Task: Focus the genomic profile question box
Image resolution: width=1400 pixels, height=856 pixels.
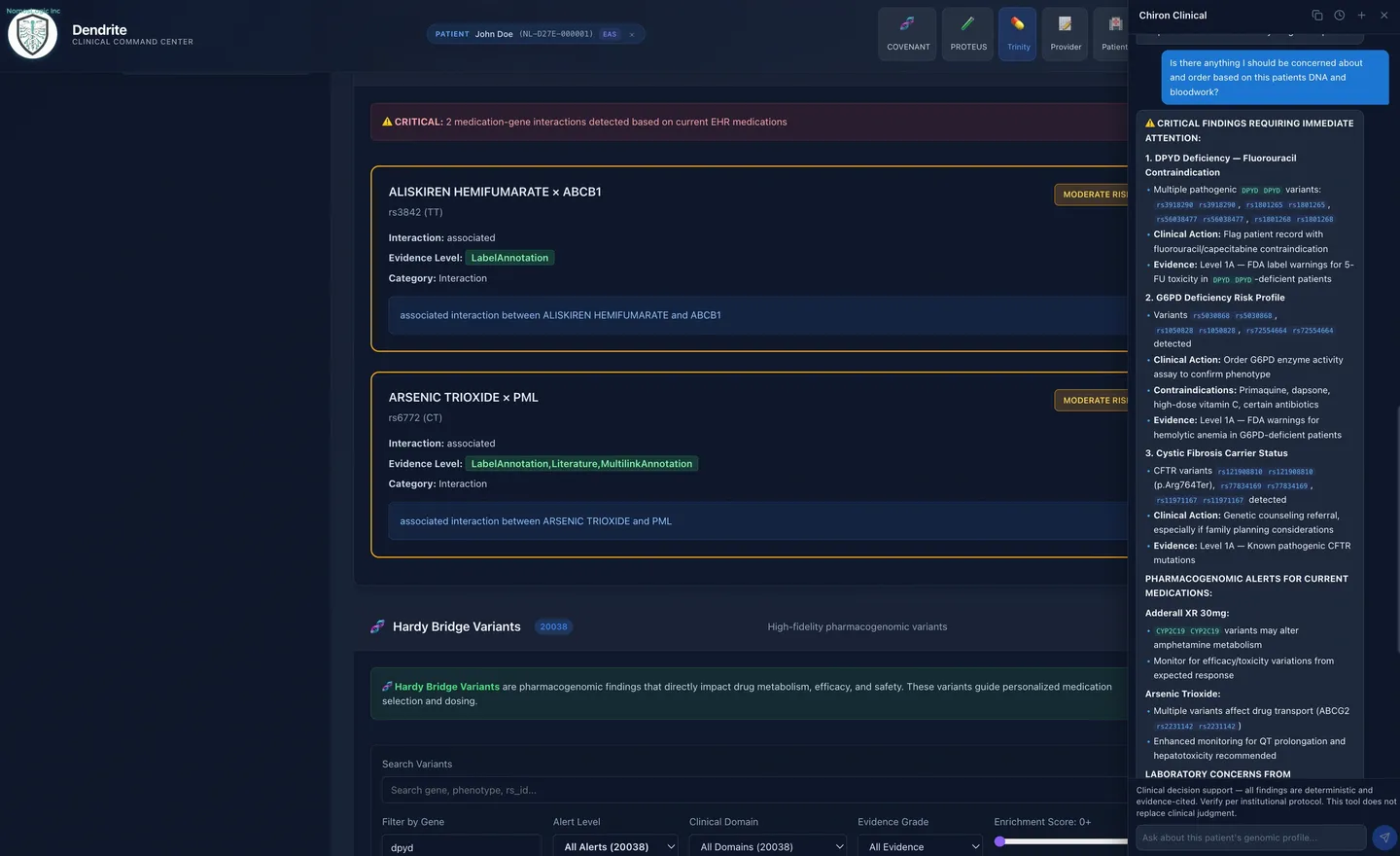Action: click(x=1250, y=838)
